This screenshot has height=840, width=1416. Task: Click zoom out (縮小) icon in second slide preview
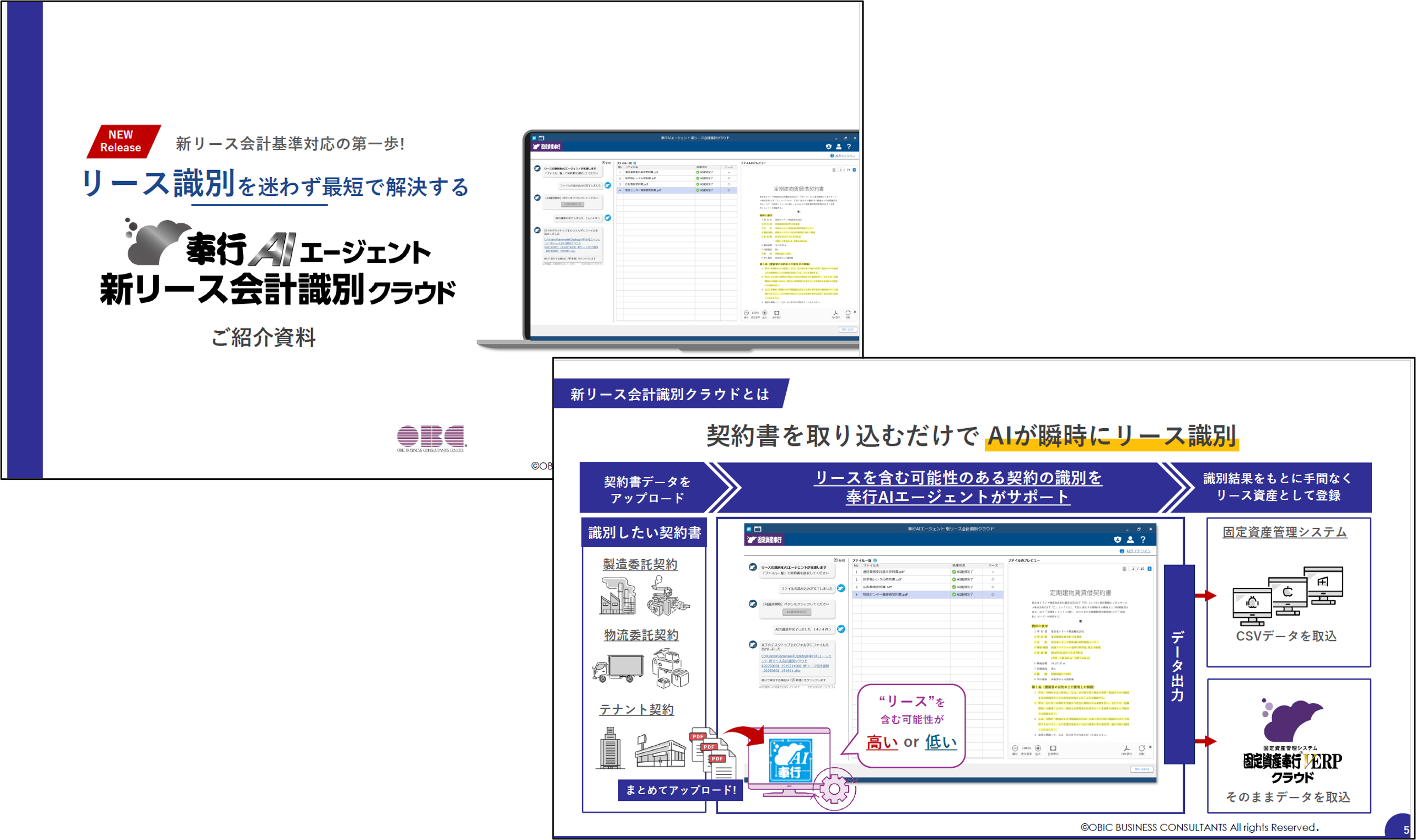pos(1015,748)
